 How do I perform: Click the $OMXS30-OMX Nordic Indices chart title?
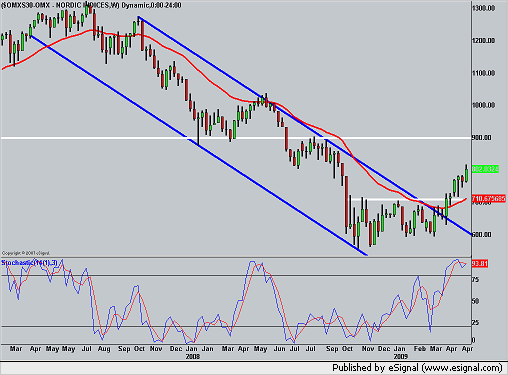point(91,5)
